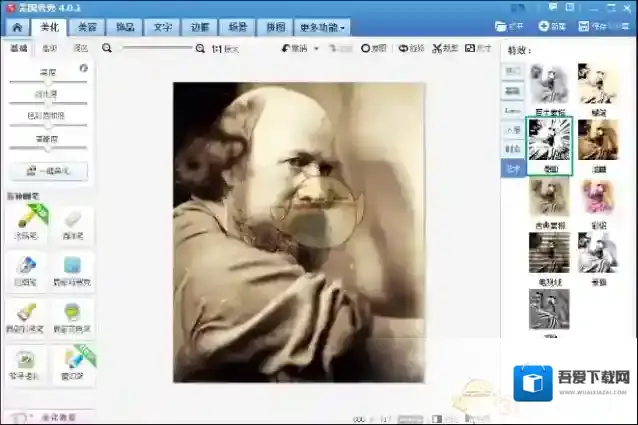
Task: Switch to the 美化 tab
Action: (49, 27)
